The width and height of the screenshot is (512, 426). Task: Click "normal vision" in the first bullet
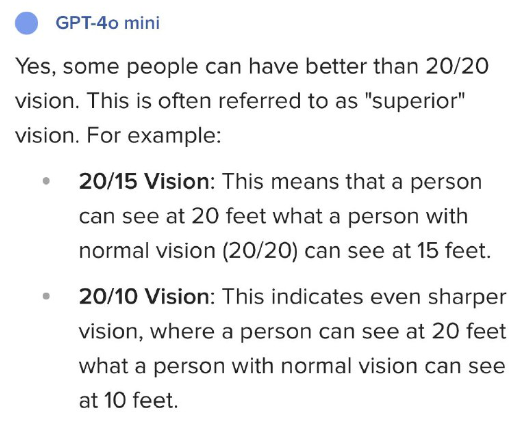tap(147, 251)
